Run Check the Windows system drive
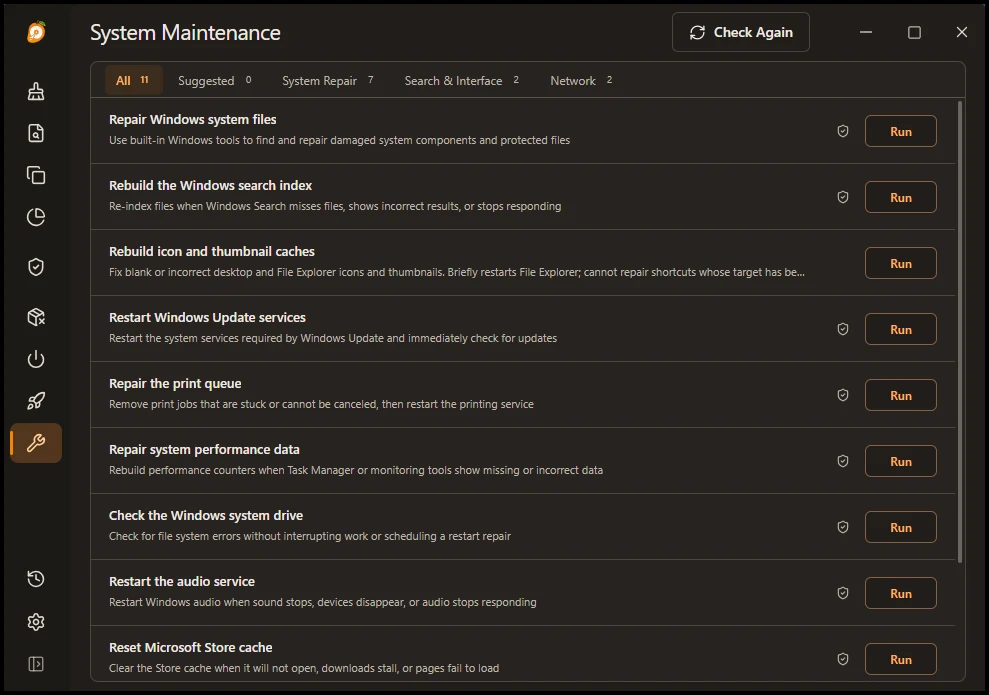The width and height of the screenshot is (989, 695). coord(901,527)
